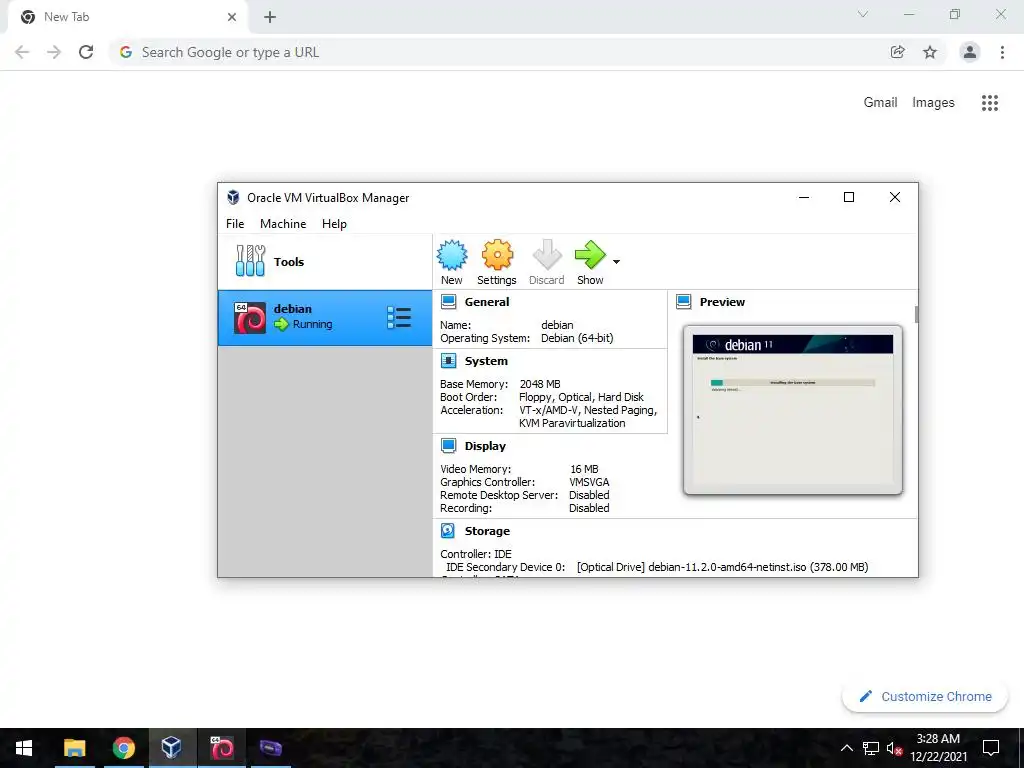Viewport: 1024px width, 768px height.
Task: Click Chrome back arrow
Action: pyautogui.click(x=22, y=52)
